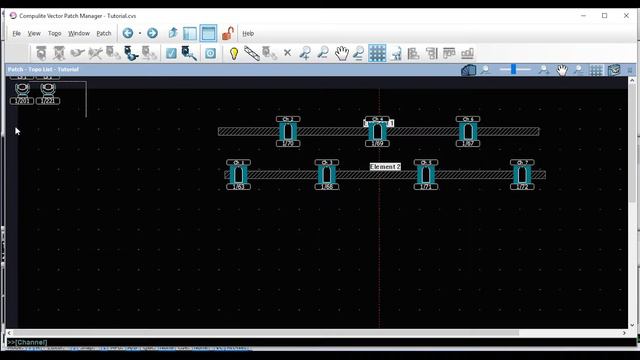The width and height of the screenshot is (640, 360).
Task: Click the X delete icon
Action: click(x=287, y=53)
